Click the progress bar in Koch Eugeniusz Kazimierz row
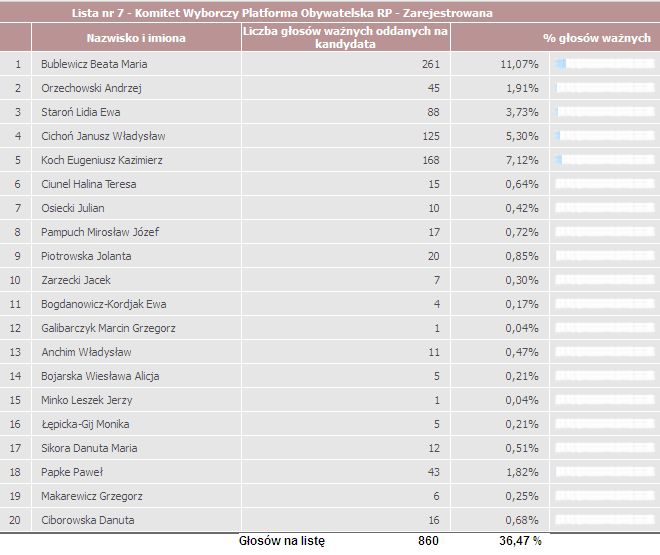 [605, 160]
